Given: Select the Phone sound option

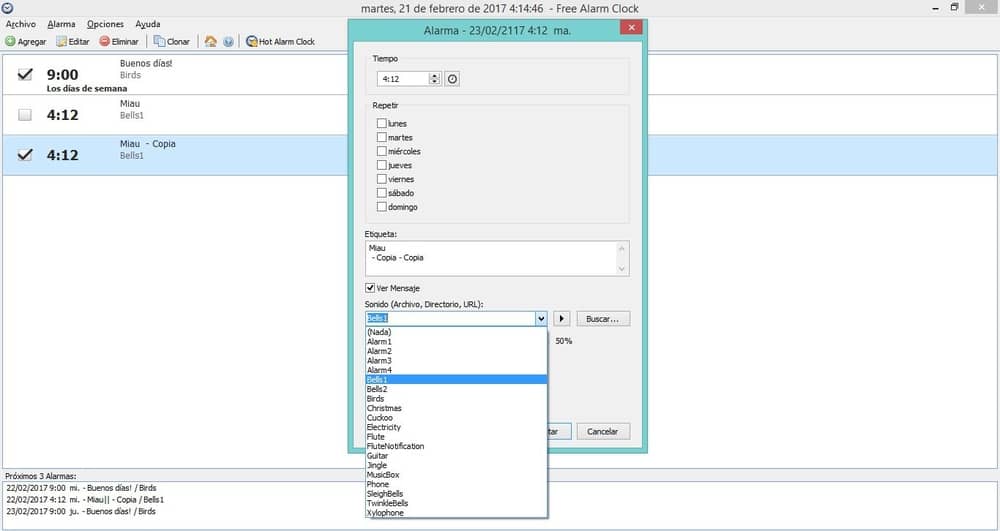Looking at the screenshot, I should point(456,484).
